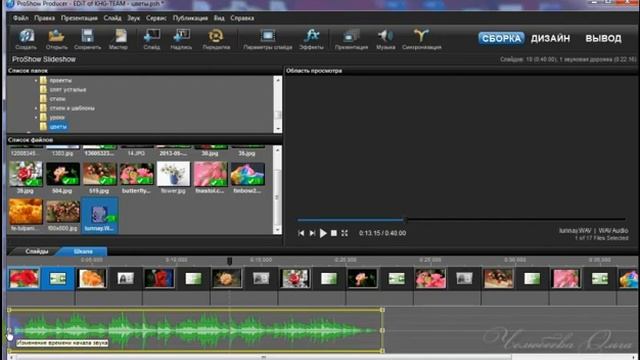Switch to the Шкала timeline tab

(83, 251)
